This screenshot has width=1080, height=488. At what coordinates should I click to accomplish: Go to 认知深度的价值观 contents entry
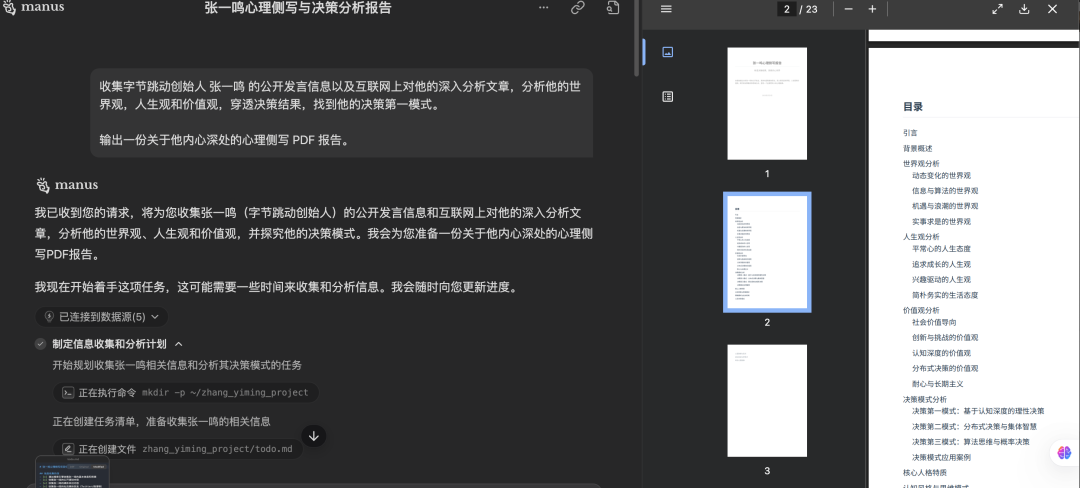[941, 353]
